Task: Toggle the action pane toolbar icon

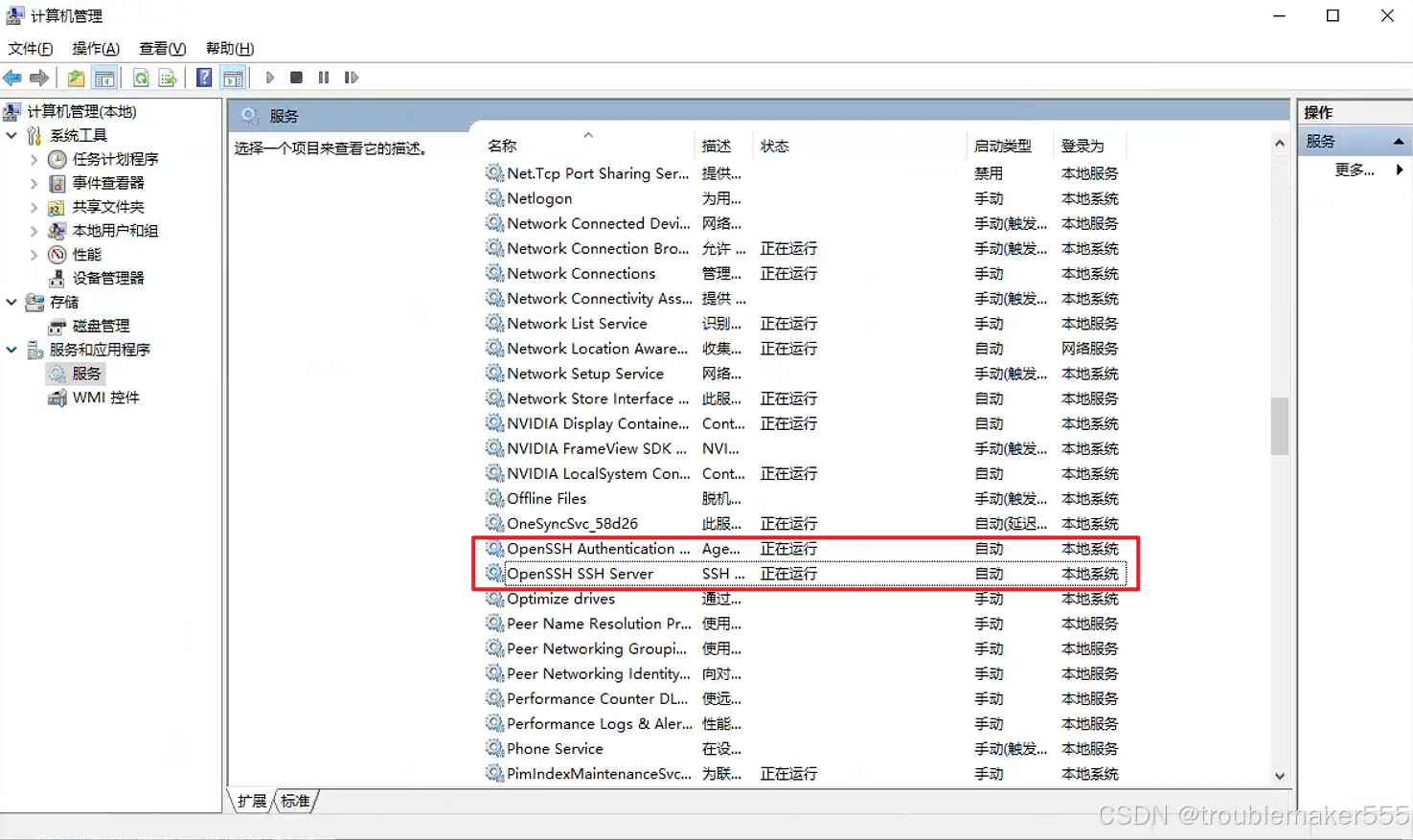Action: coord(233,78)
